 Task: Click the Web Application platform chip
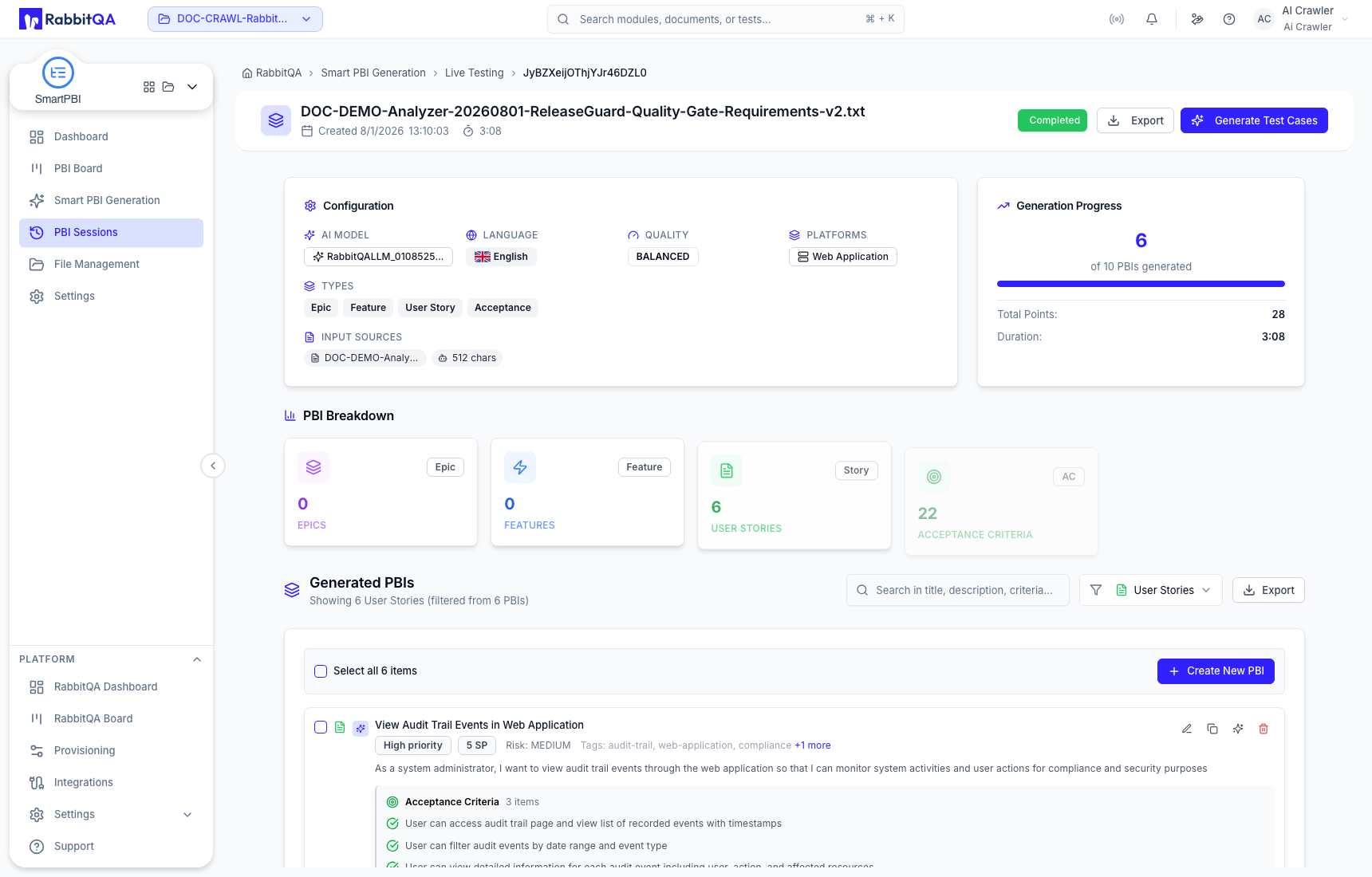pos(843,257)
